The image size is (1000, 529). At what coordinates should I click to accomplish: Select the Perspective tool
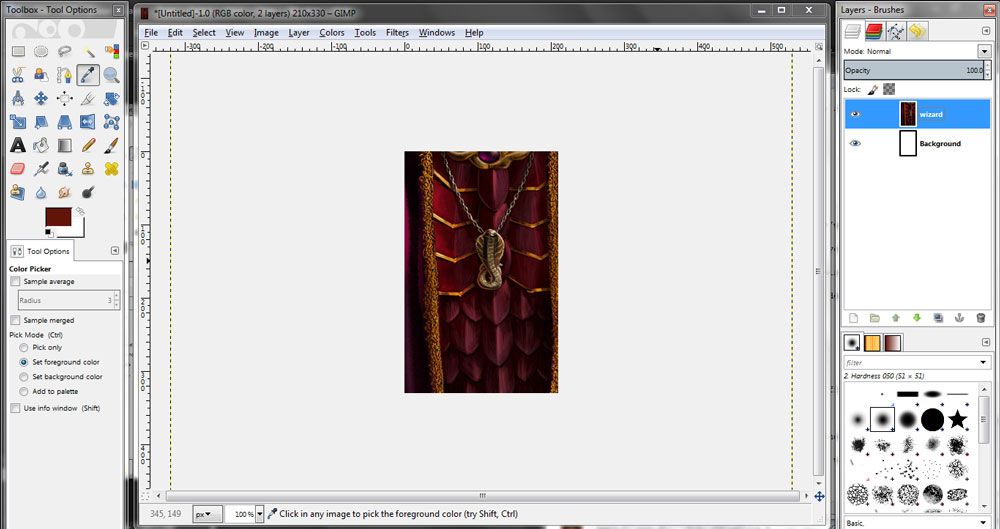click(x=64, y=121)
